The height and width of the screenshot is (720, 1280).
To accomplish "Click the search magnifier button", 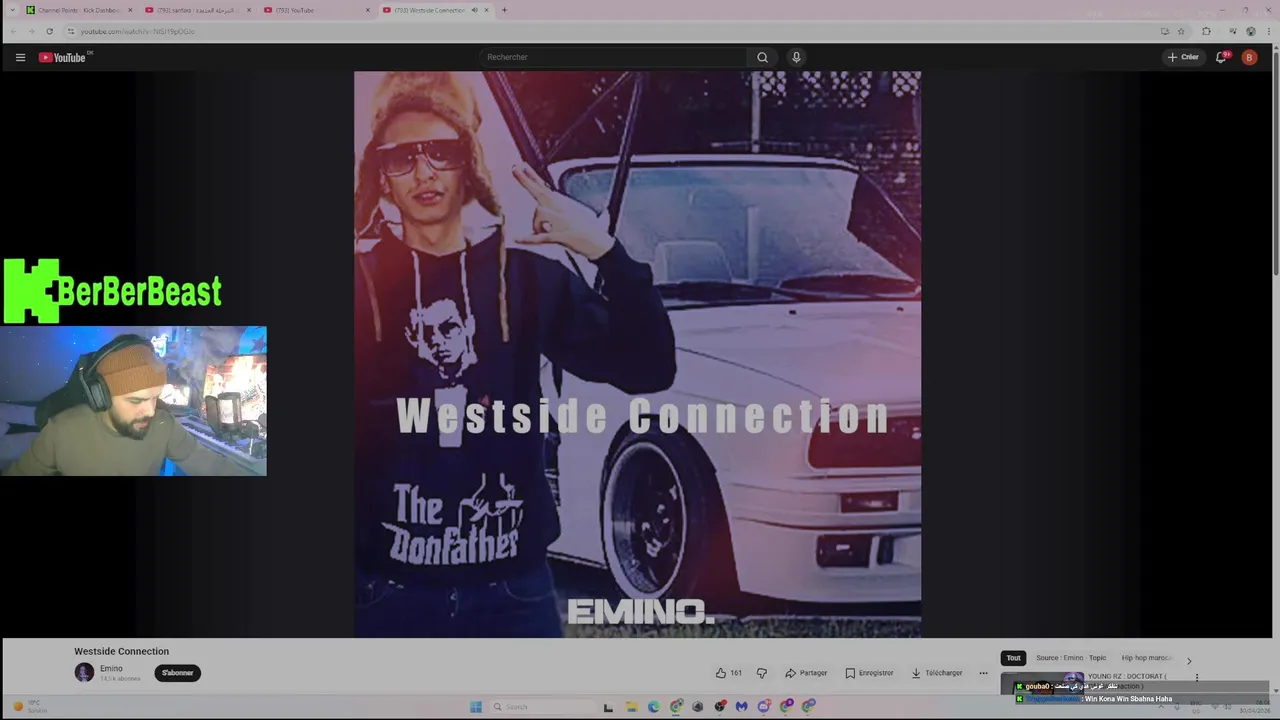I will tap(762, 57).
